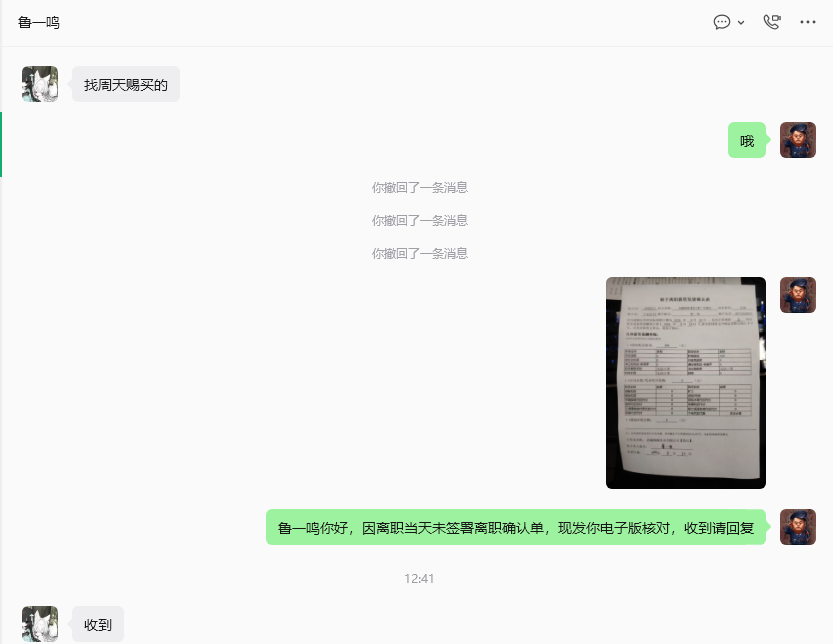
Task: Select the message bubble 找周天赐买的
Action: [126, 84]
